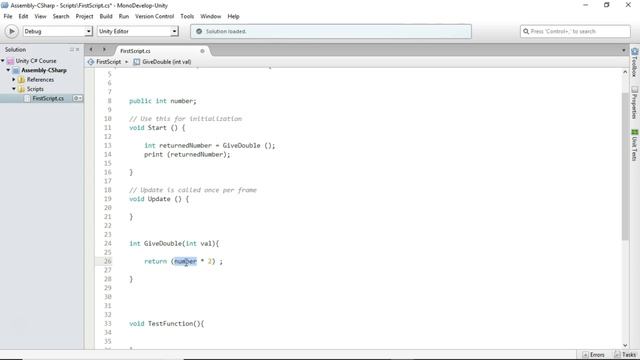Click the search box in the toolbar
Screen dimensions: 640x360
coord(575,31)
